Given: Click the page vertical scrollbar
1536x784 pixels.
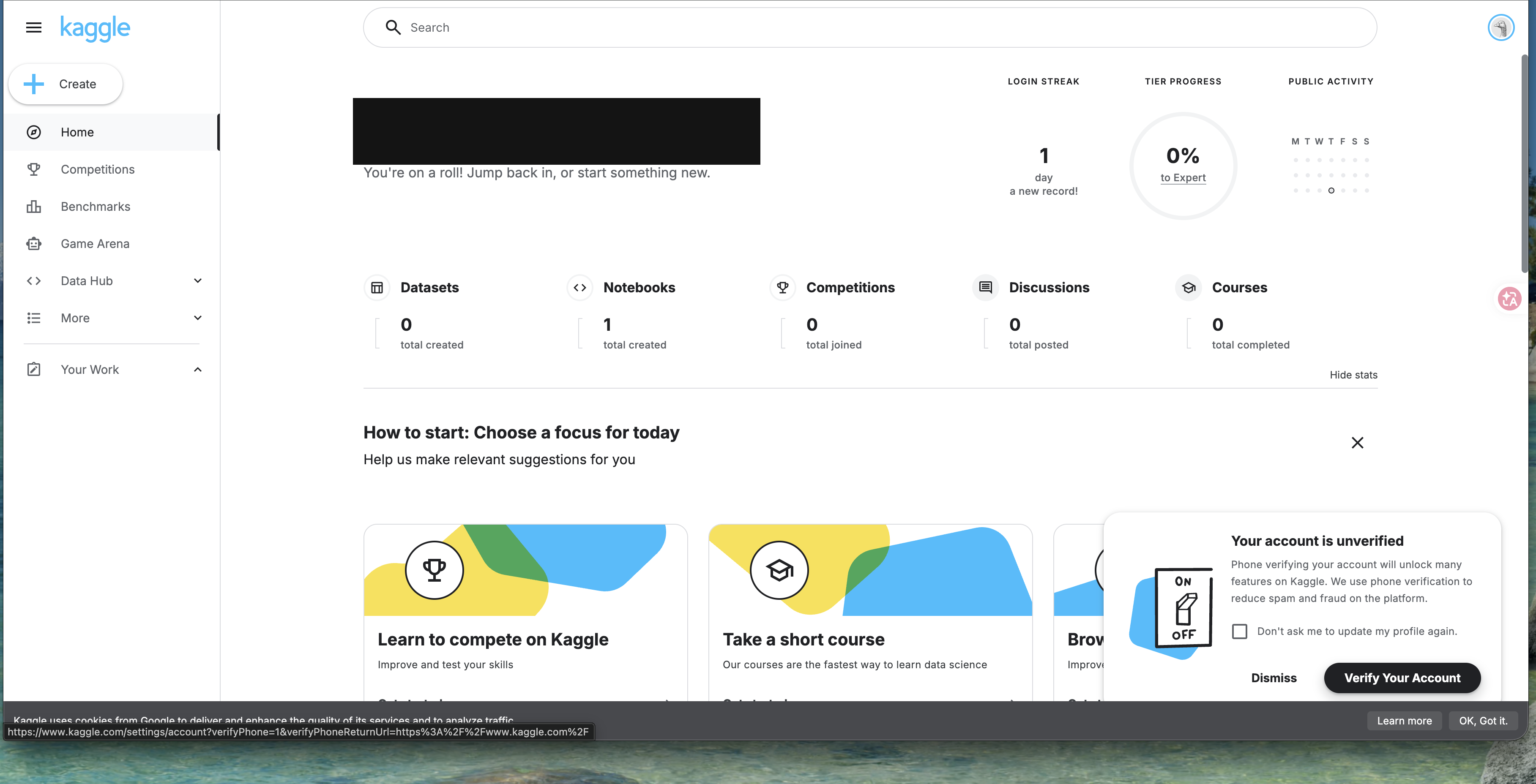Looking at the screenshot, I should coord(1524,164).
